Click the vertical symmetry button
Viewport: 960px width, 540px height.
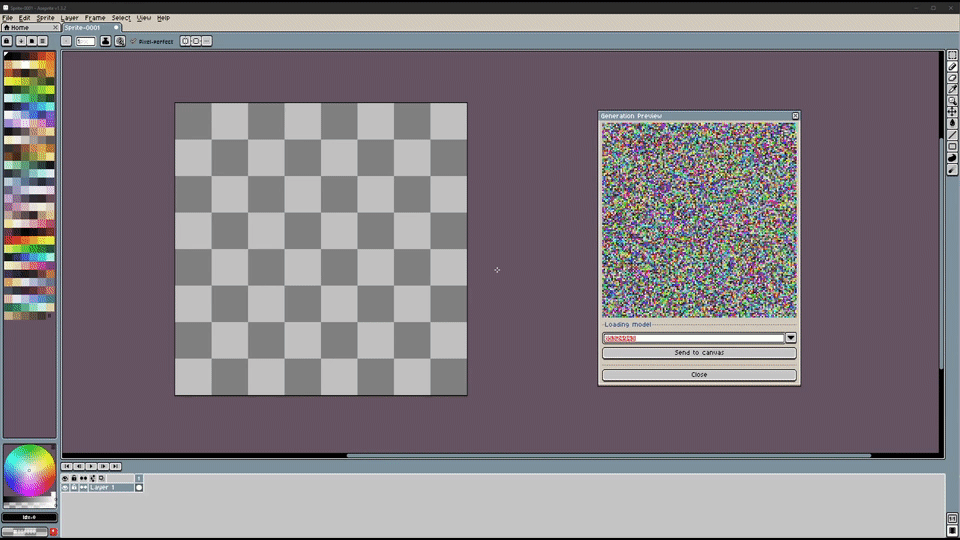point(196,41)
